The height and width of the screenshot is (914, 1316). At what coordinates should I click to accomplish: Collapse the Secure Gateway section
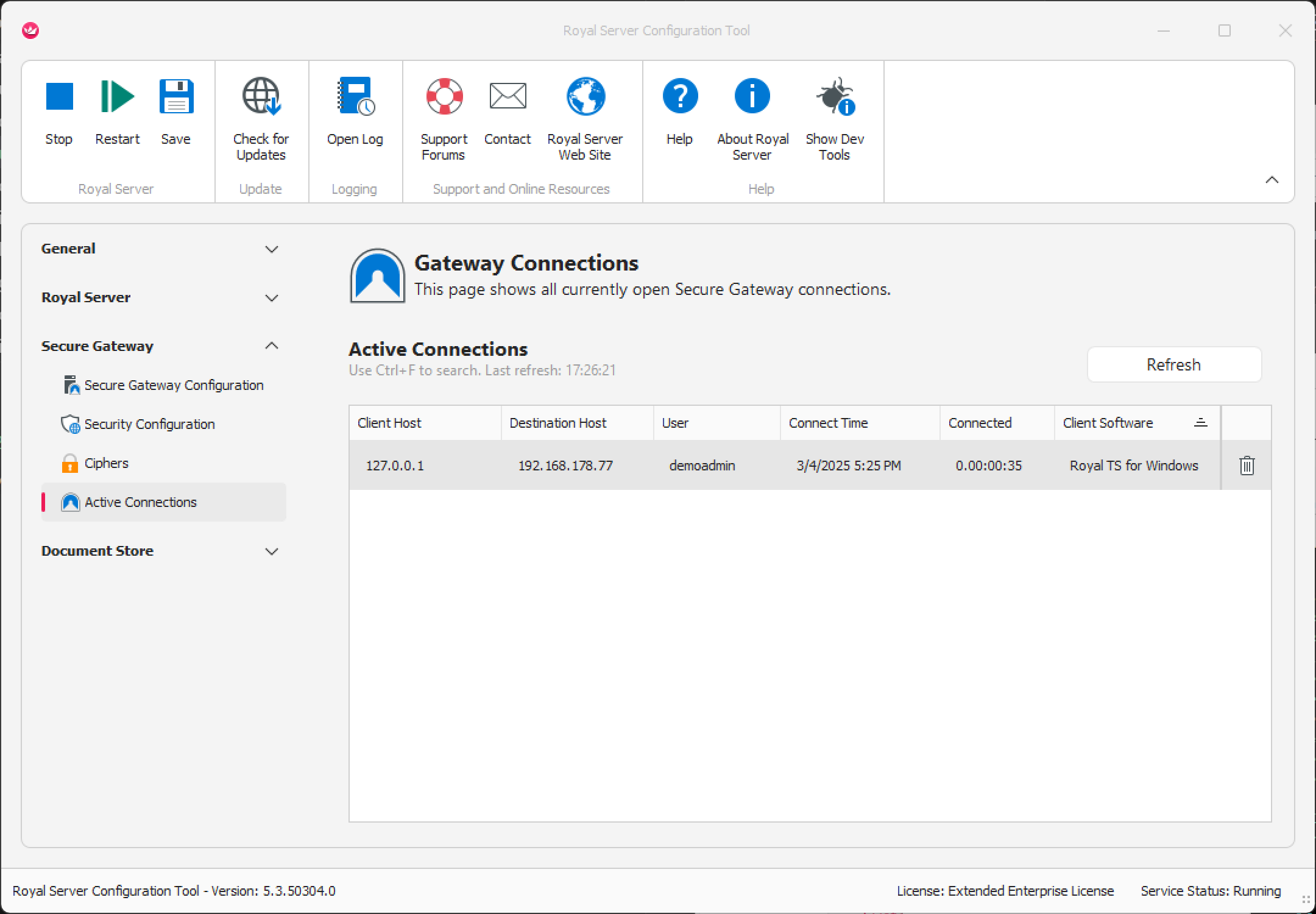[272, 346]
